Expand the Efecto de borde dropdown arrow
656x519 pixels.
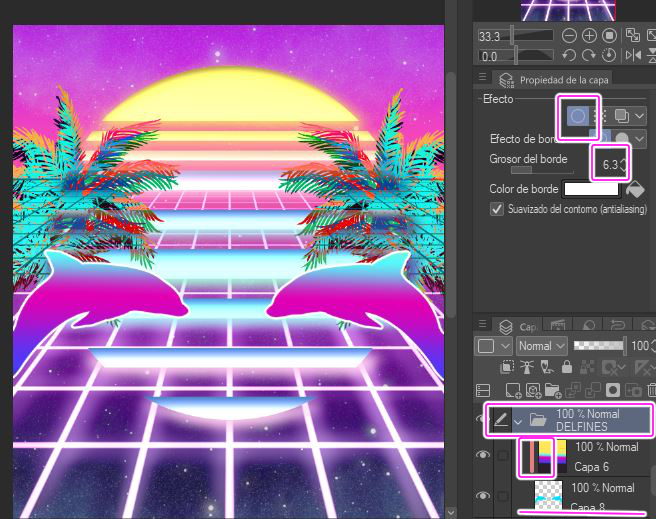point(640,138)
